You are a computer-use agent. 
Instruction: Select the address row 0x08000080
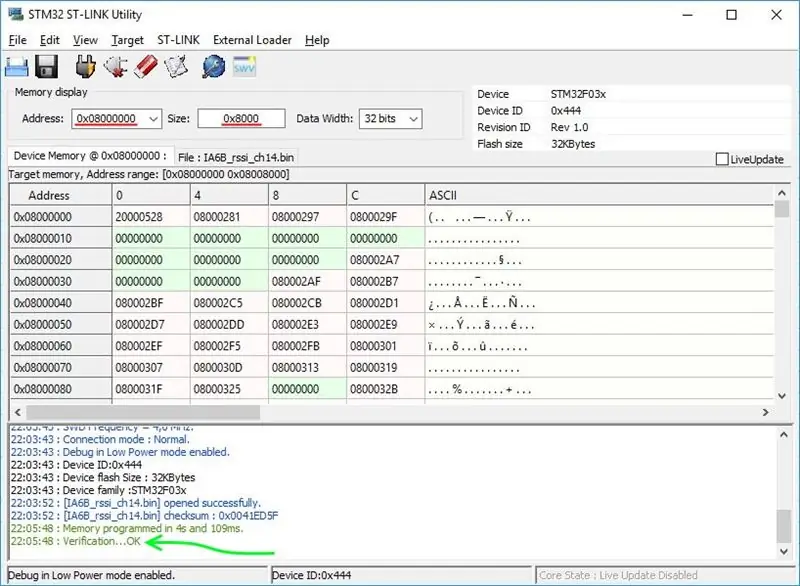(x=61, y=389)
